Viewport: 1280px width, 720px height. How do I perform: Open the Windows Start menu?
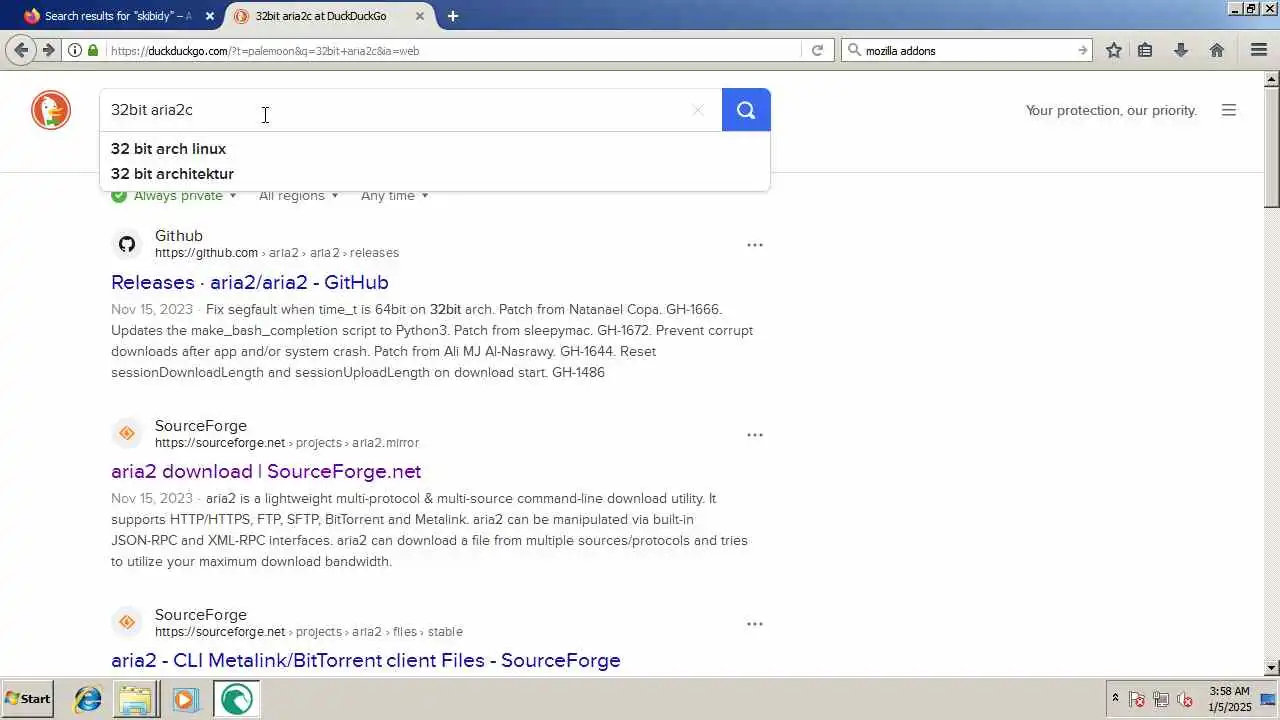pyautogui.click(x=28, y=699)
